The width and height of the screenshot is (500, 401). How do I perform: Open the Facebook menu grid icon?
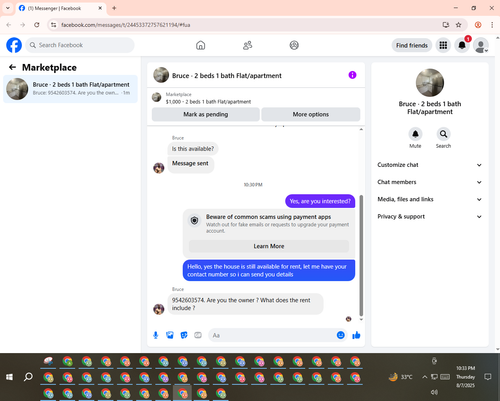click(x=443, y=45)
